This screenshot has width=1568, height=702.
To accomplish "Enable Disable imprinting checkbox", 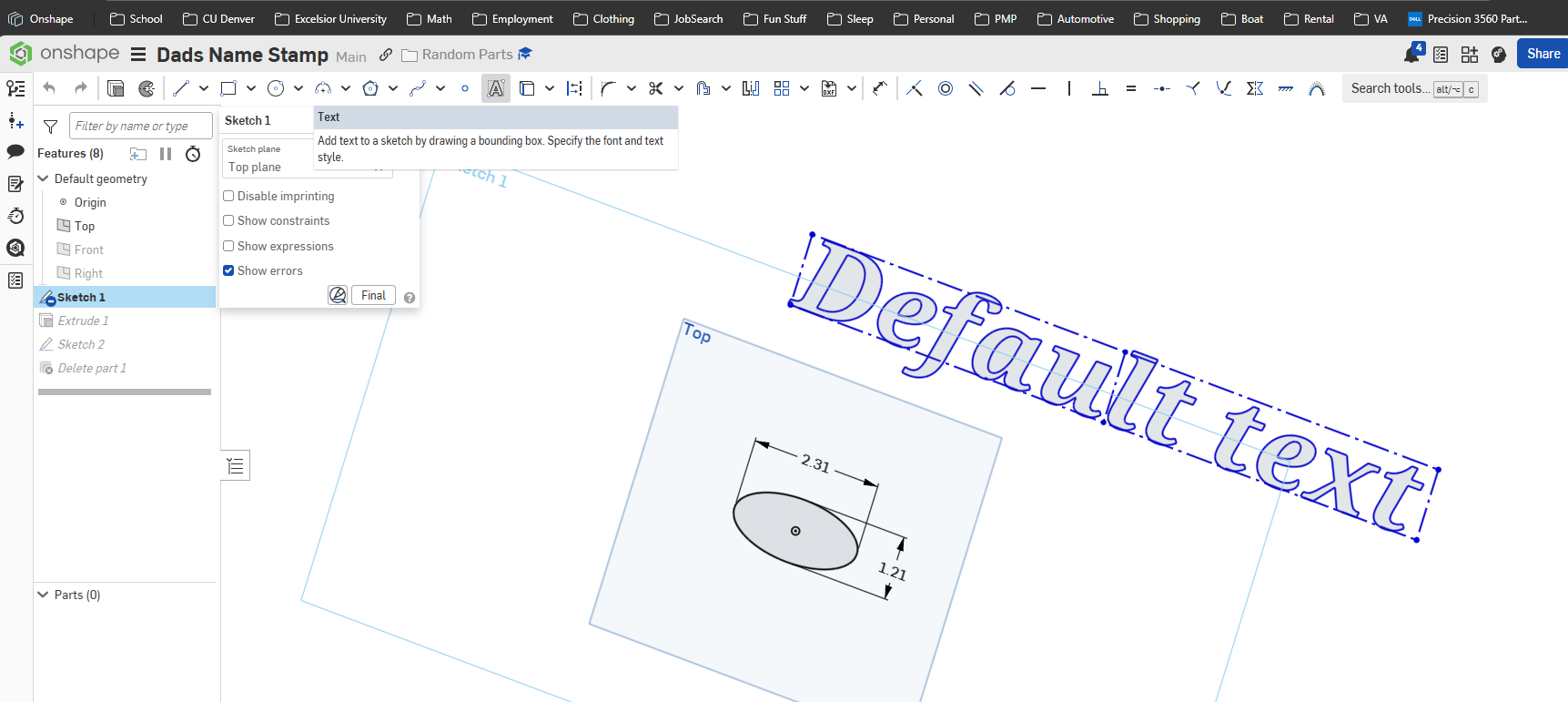I will pos(229,196).
